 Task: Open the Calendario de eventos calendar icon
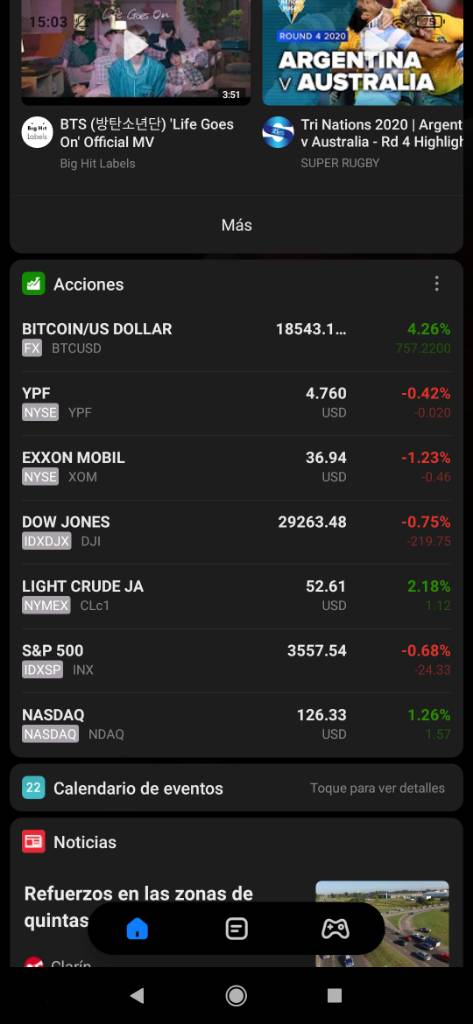click(33, 788)
